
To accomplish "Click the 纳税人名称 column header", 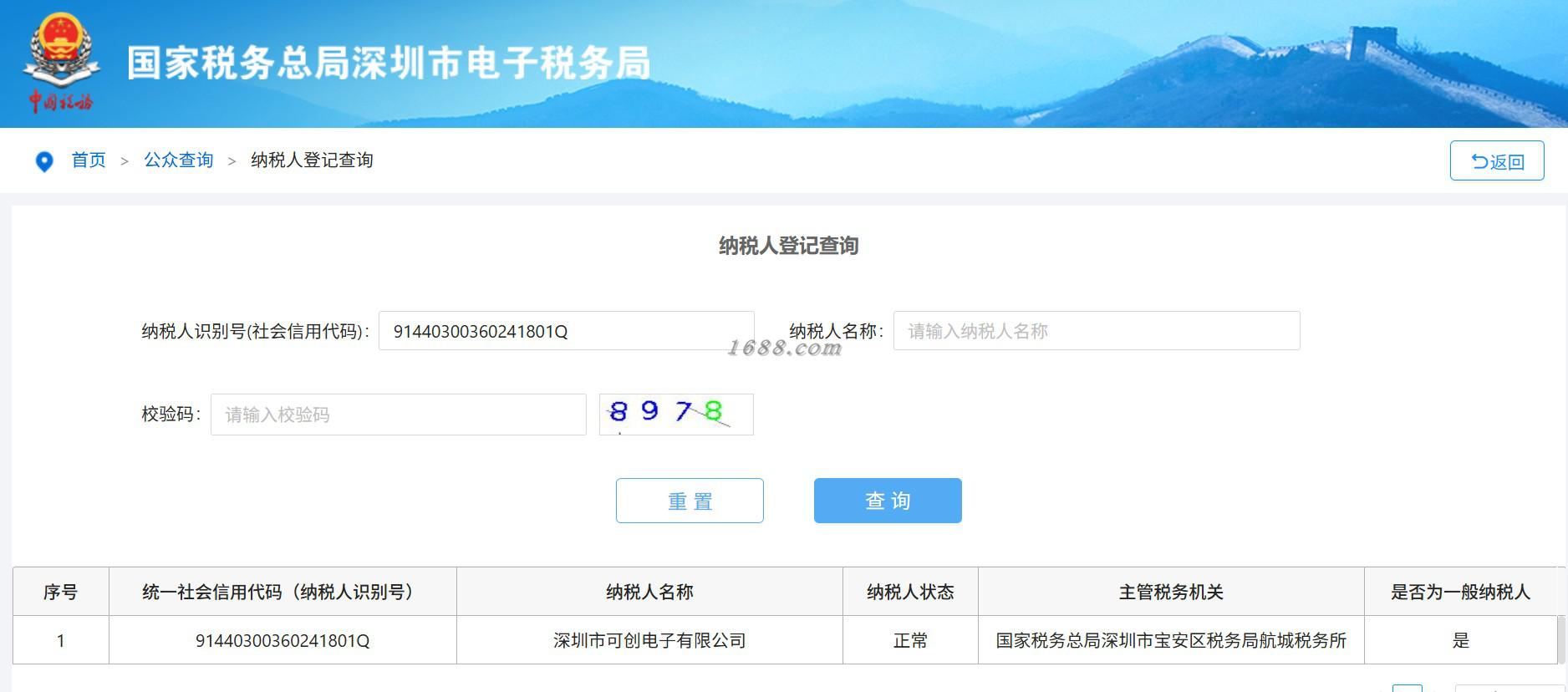I will [x=649, y=592].
